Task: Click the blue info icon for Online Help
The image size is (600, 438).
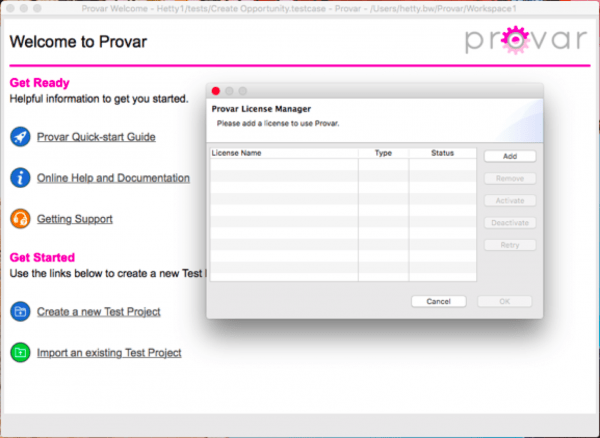Action: pyautogui.click(x=20, y=177)
